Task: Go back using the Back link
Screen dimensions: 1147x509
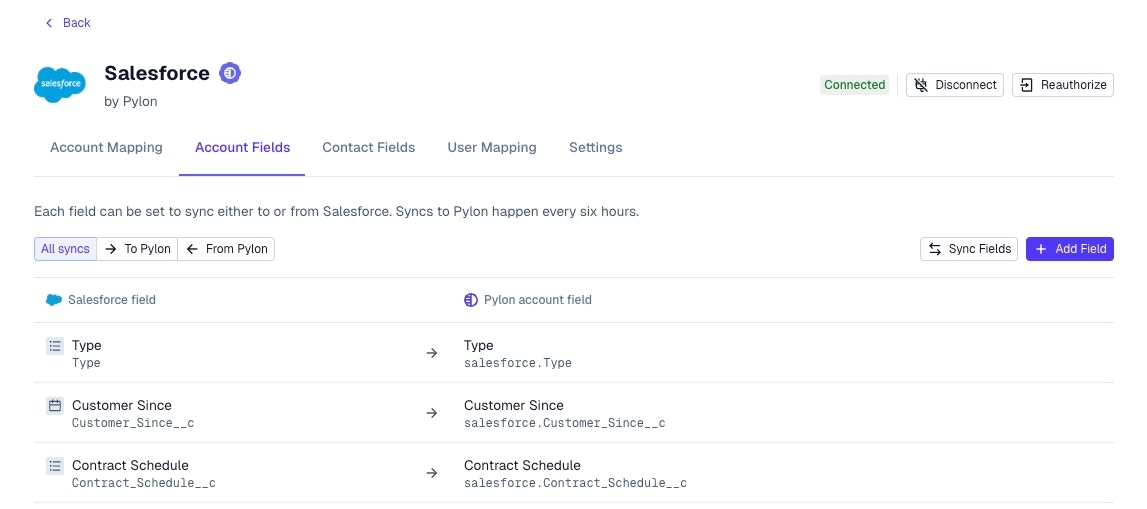Action: pos(68,23)
